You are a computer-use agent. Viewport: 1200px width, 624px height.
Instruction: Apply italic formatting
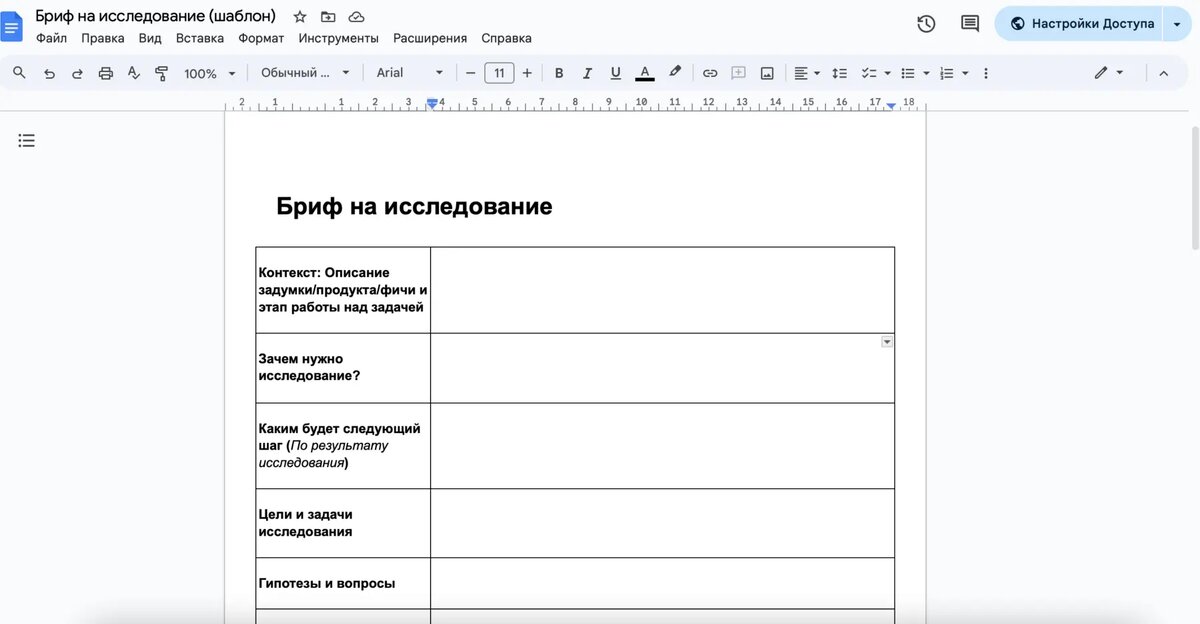587,72
